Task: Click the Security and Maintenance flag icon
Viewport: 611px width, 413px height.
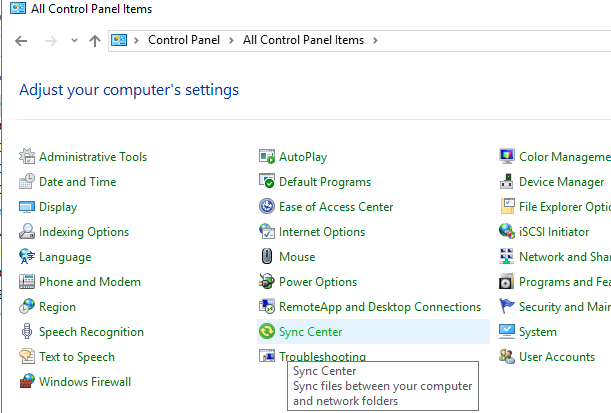Action: pyautogui.click(x=507, y=307)
